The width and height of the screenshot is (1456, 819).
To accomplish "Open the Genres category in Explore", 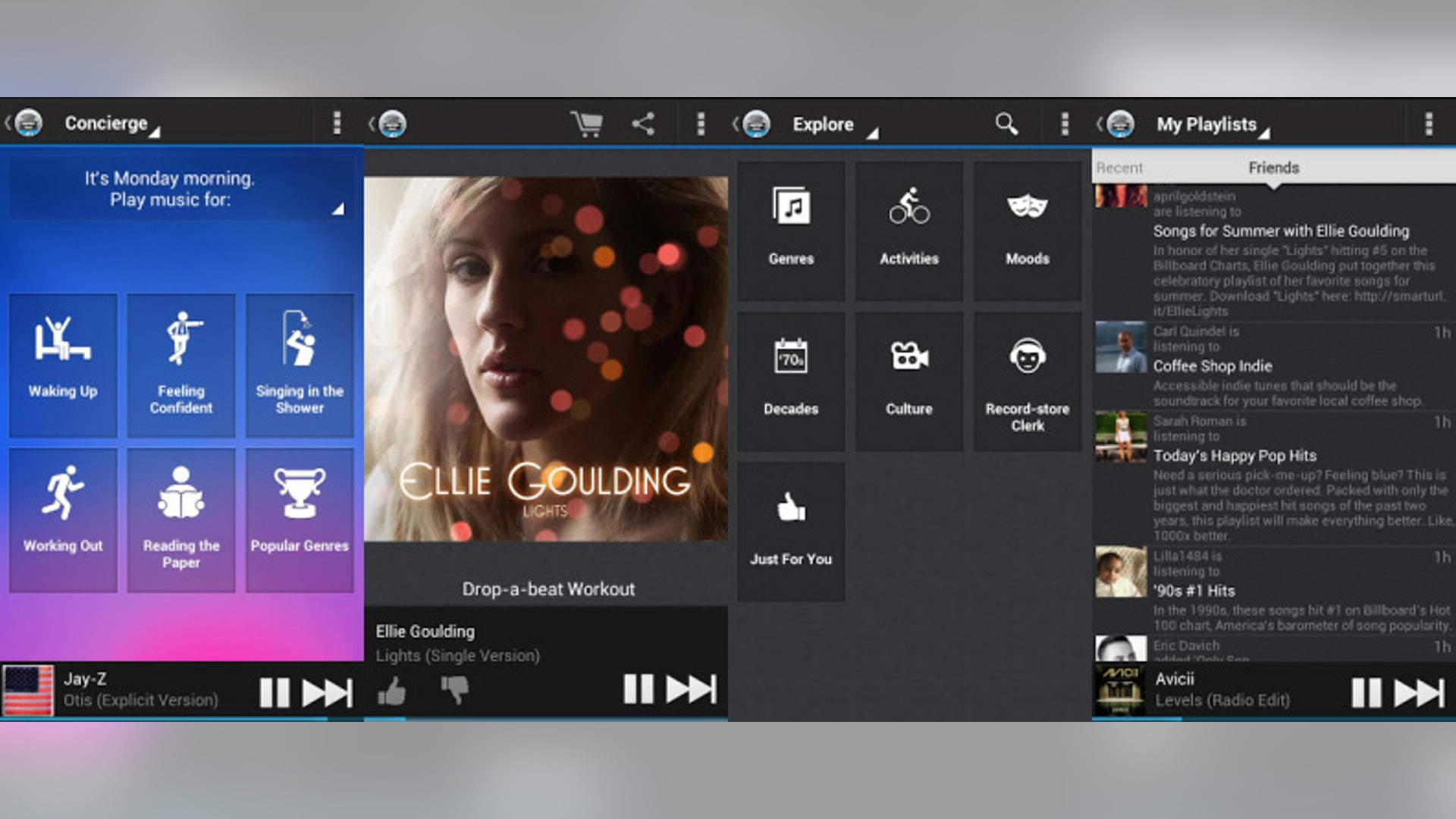I will [790, 227].
